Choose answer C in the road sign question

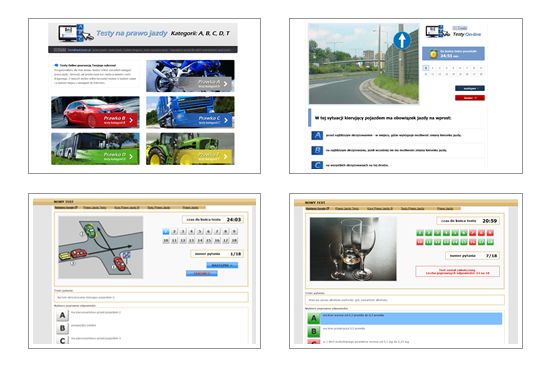click(x=317, y=165)
